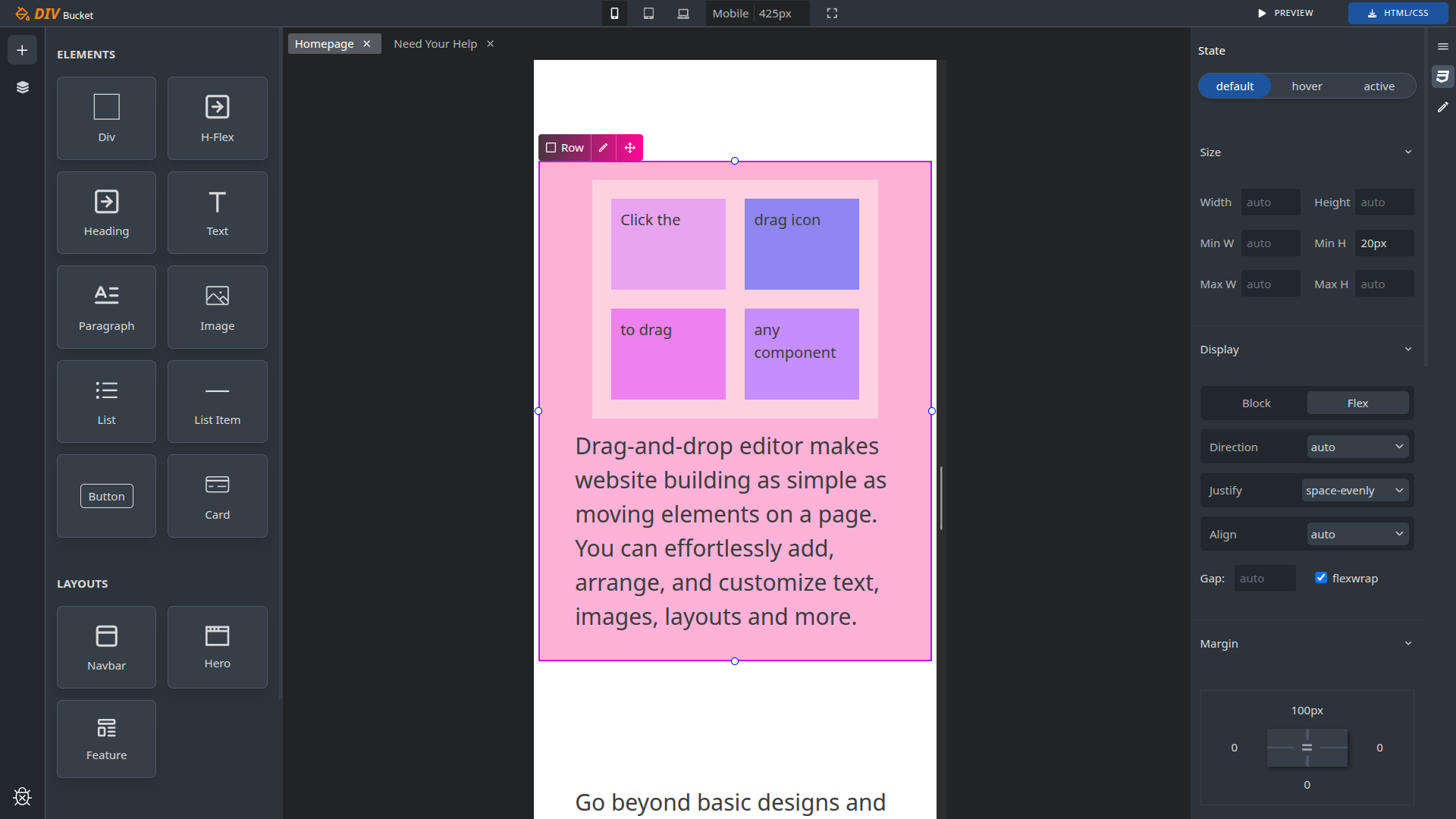Set display to Block

coord(1256,403)
